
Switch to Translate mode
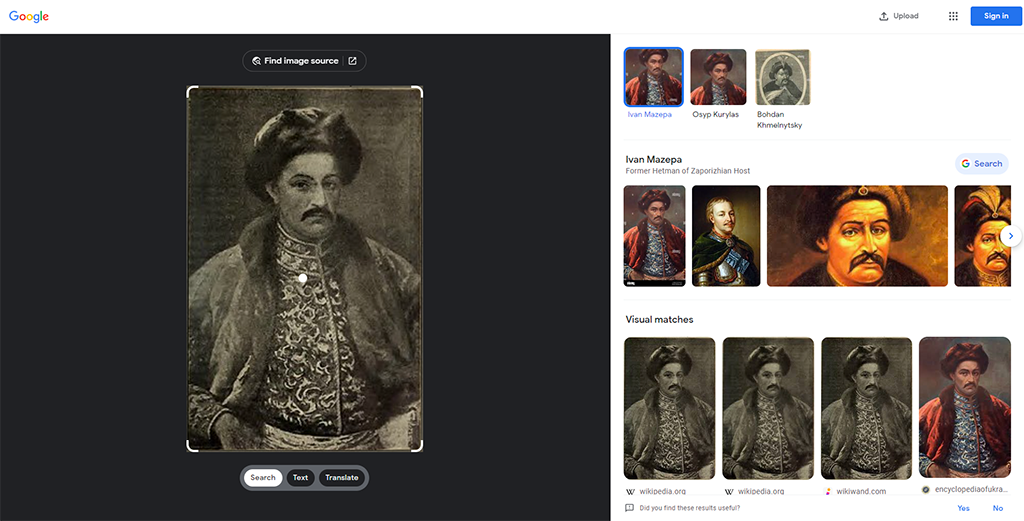pyautogui.click(x=342, y=478)
